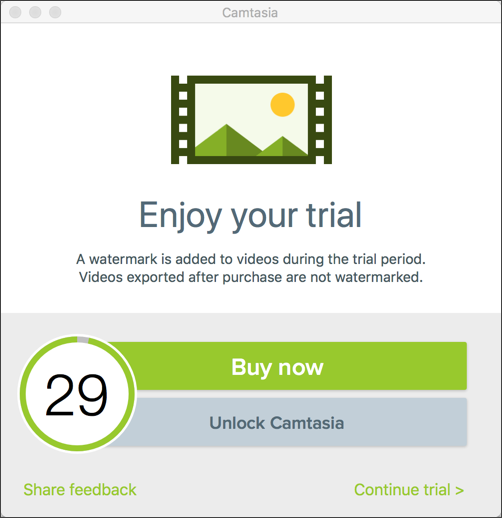The height and width of the screenshot is (518, 502).
Task: Minimize the Camtasia trial window
Action: pyautogui.click(x=35, y=12)
